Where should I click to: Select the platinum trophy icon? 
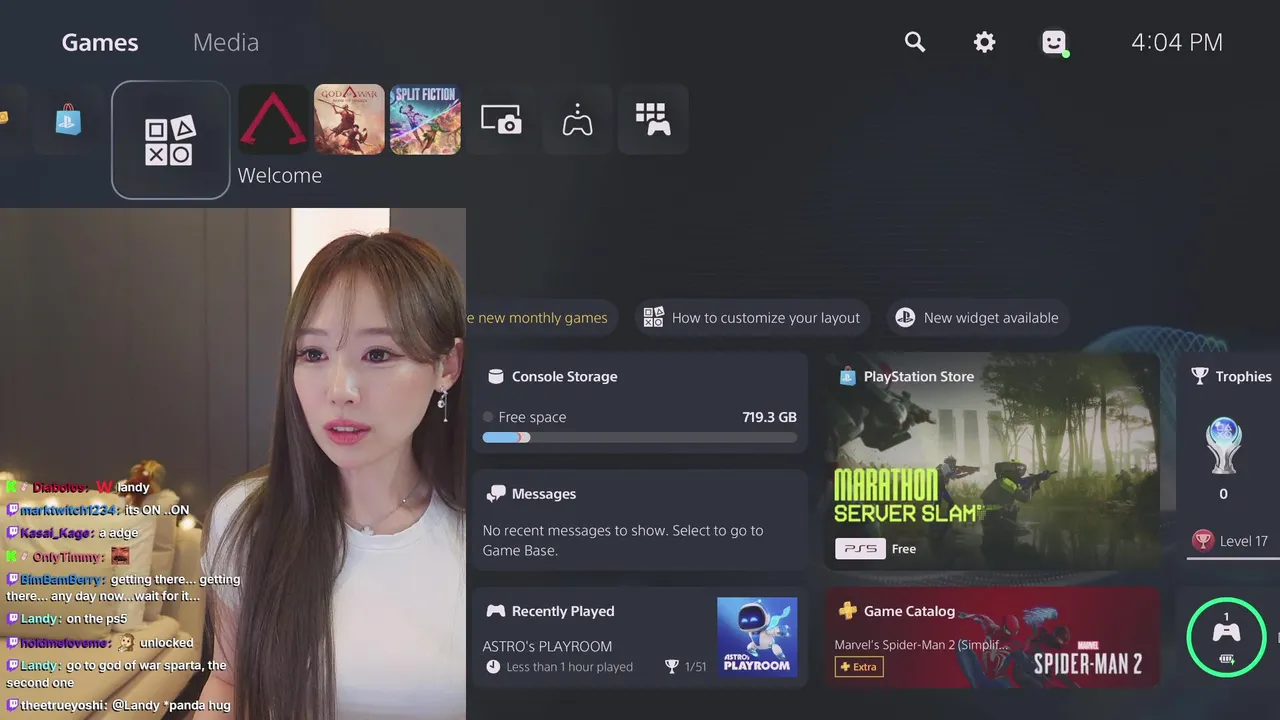point(1224,446)
